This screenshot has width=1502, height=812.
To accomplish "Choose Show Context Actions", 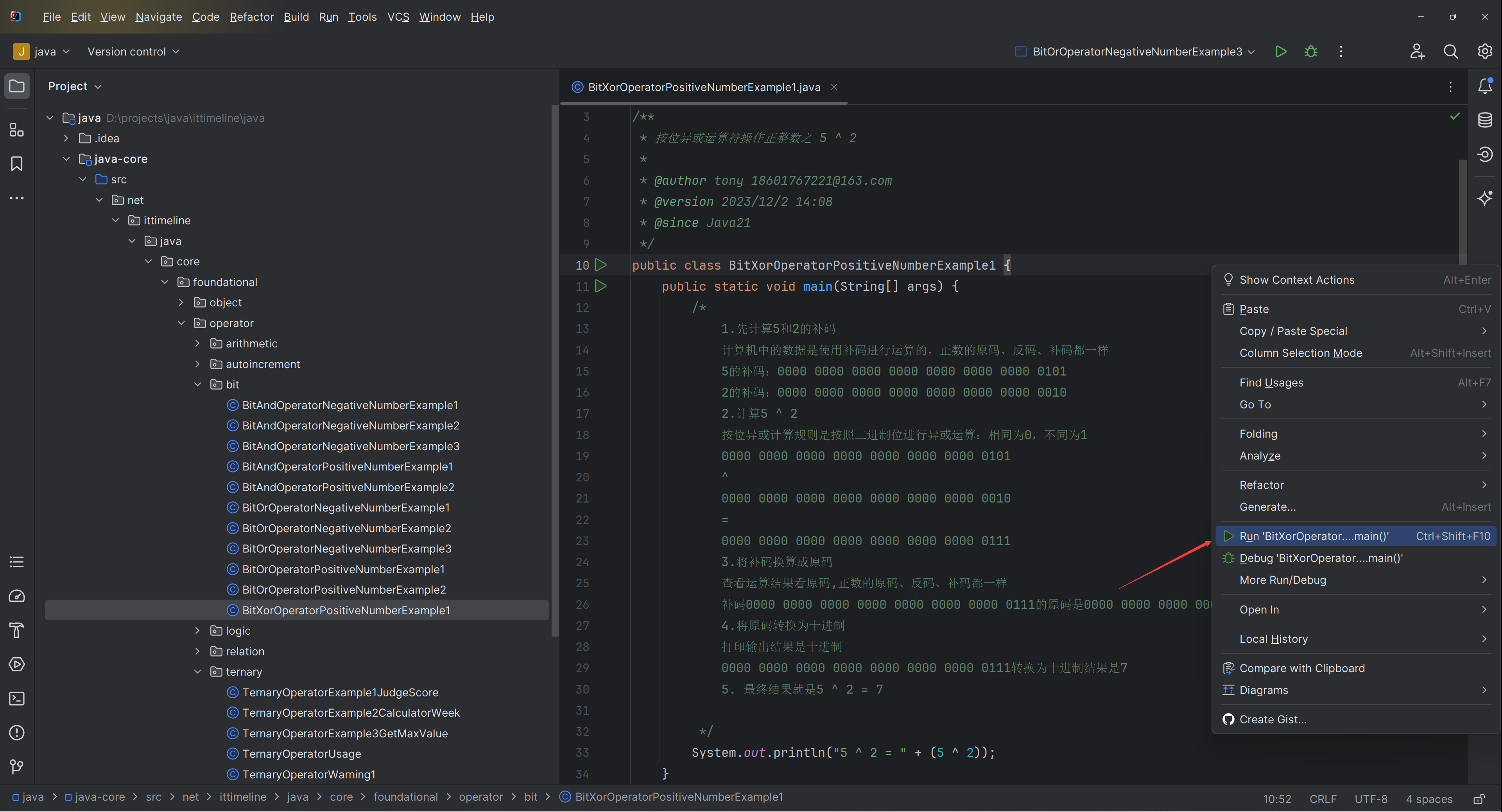I will pyautogui.click(x=1356, y=280).
